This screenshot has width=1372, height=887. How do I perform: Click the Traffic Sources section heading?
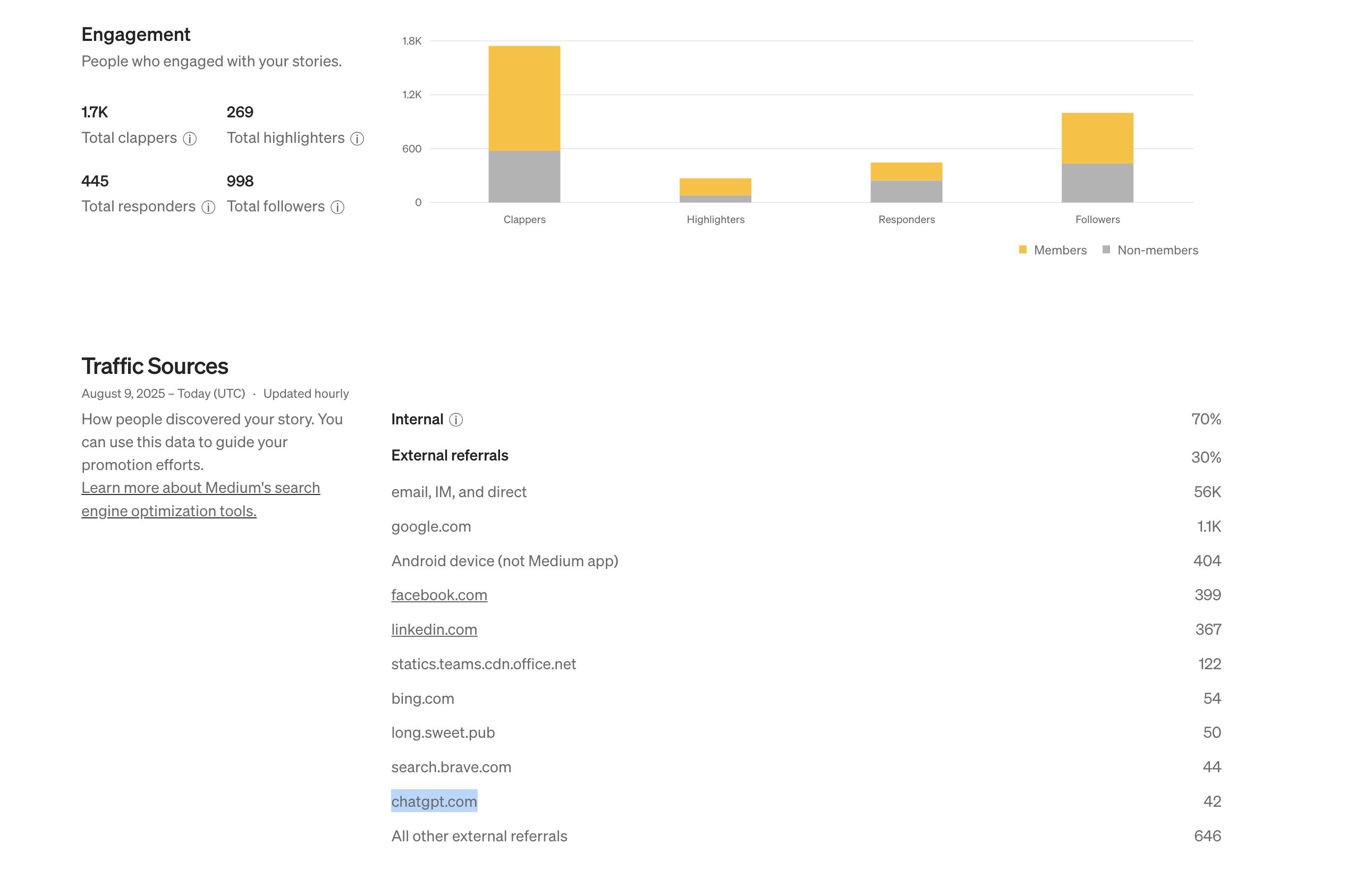click(155, 366)
